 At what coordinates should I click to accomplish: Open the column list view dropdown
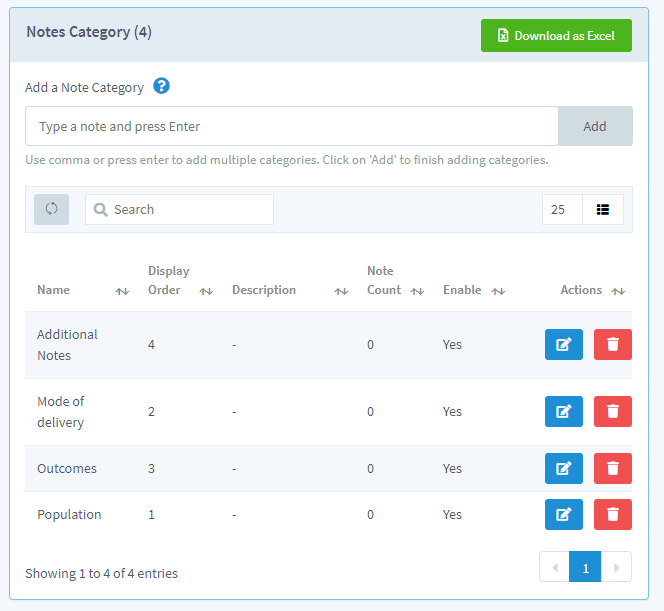click(x=603, y=210)
